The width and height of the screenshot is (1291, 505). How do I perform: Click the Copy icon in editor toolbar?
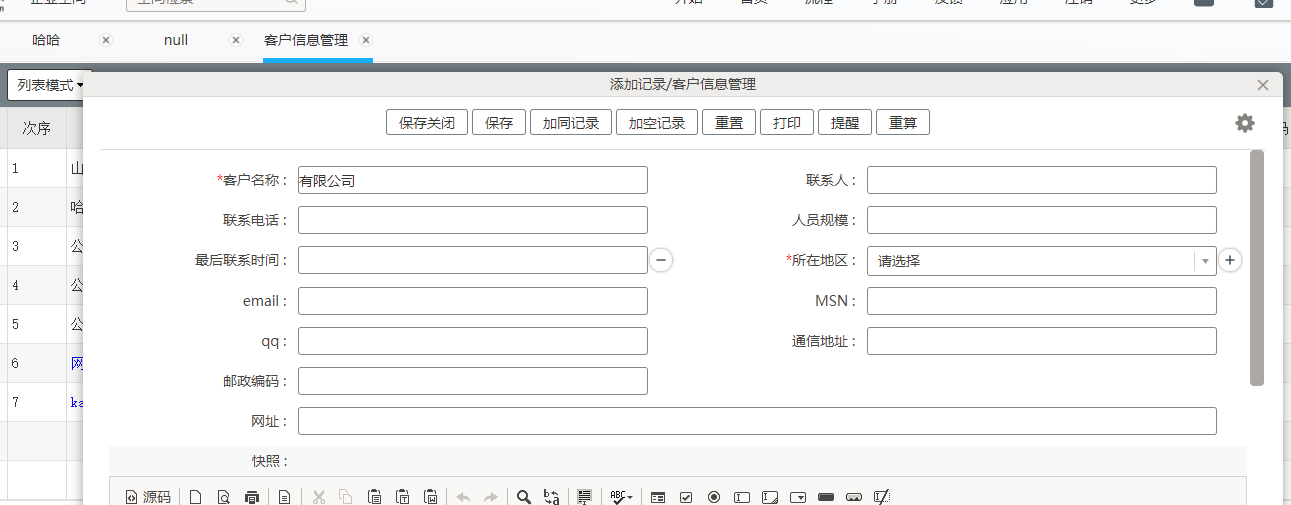pos(345,496)
